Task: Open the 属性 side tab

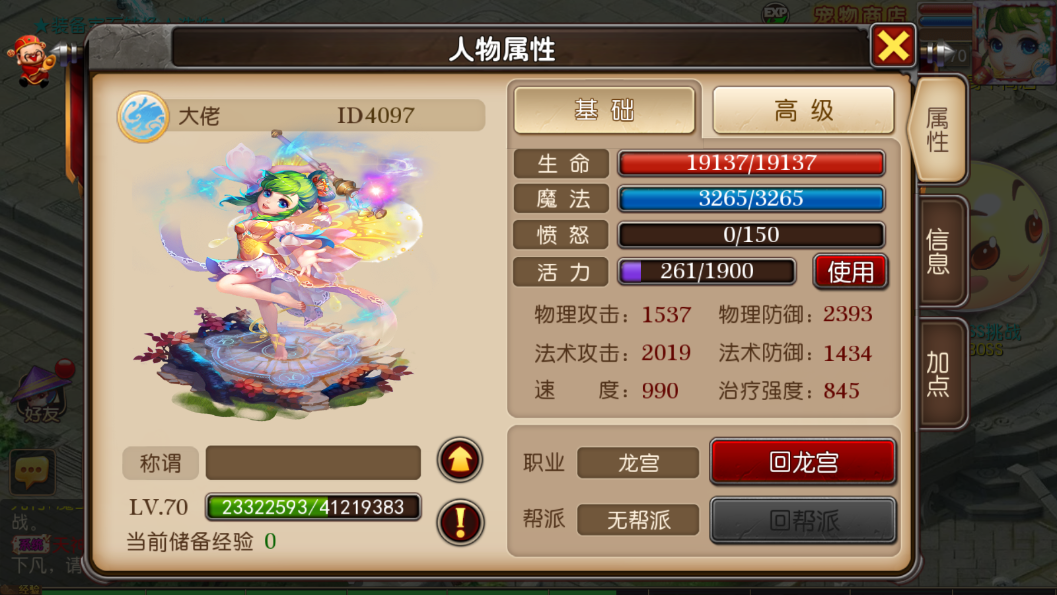Action: click(938, 130)
